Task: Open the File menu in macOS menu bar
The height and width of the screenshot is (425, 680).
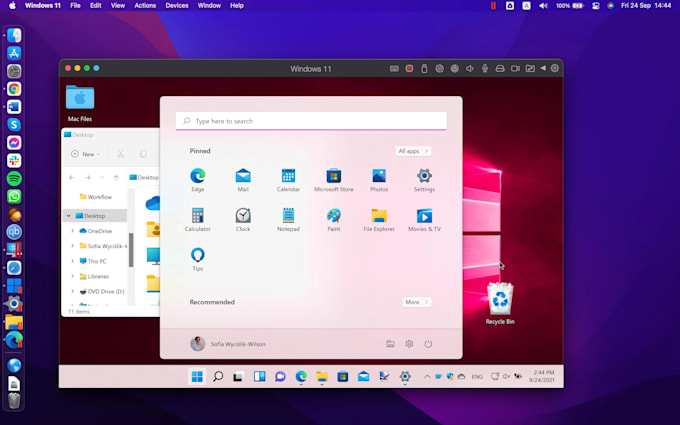Action: coord(75,6)
